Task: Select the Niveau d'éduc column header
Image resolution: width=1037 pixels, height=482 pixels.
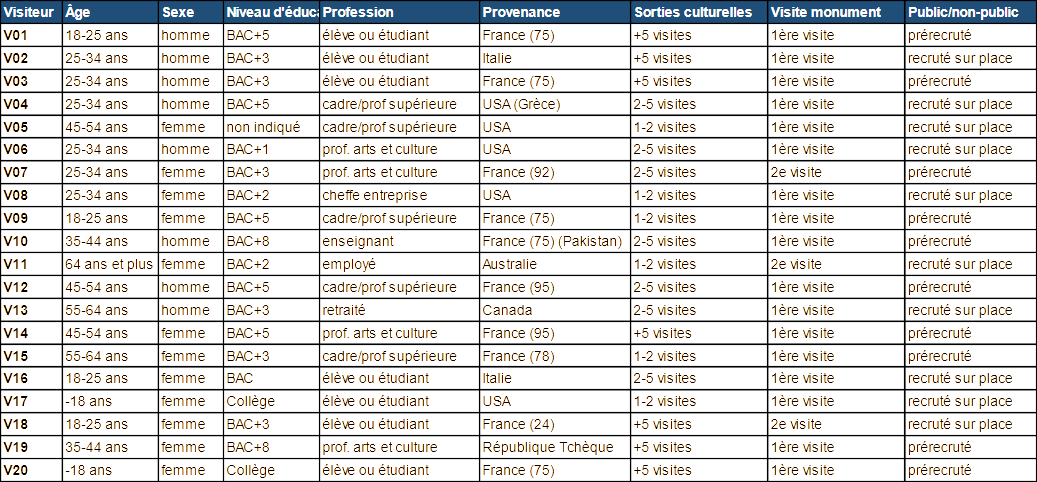Action: (x=272, y=12)
